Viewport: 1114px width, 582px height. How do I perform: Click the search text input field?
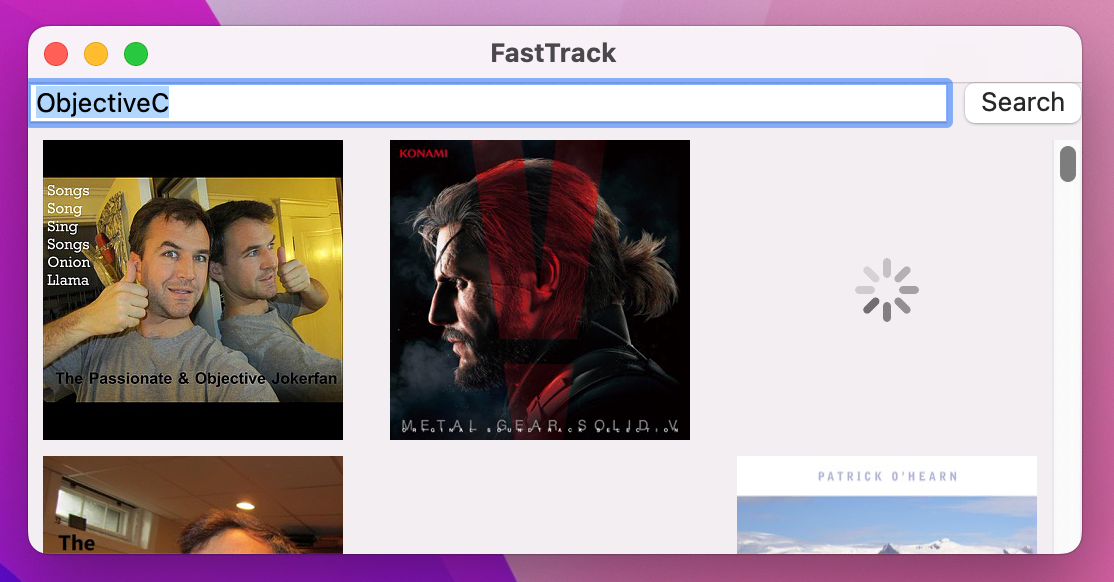pyautogui.click(x=490, y=102)
